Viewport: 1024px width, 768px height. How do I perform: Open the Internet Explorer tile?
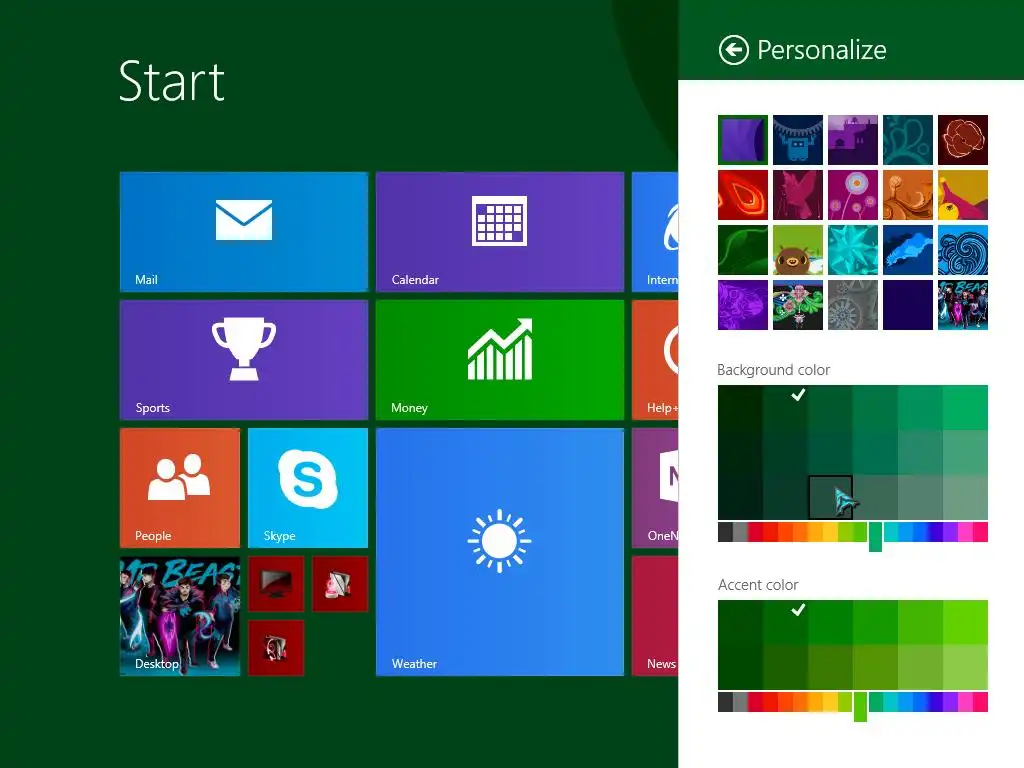[x=655, y=232]
